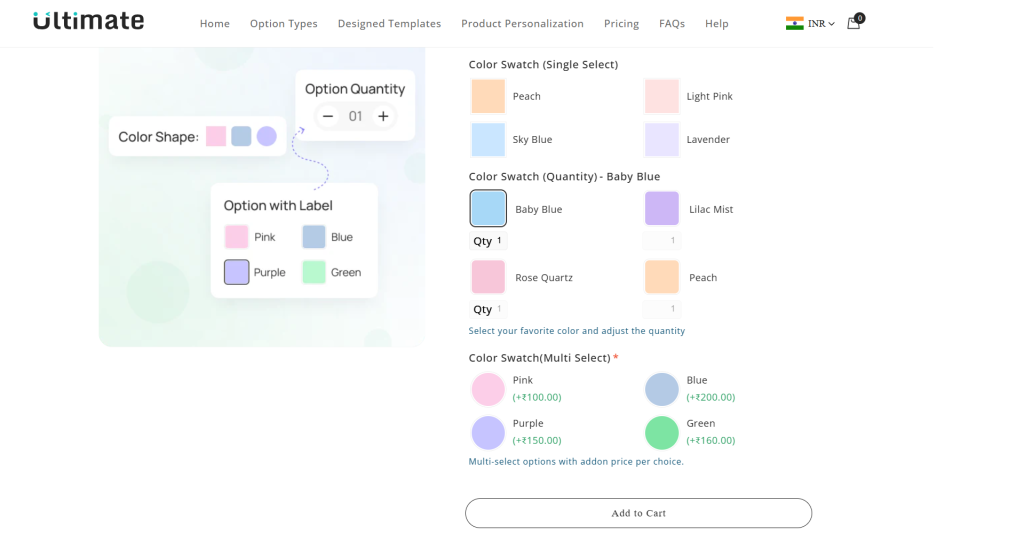Click the Rose Quartz Qty input field
1024x542 pixels.
488,309
